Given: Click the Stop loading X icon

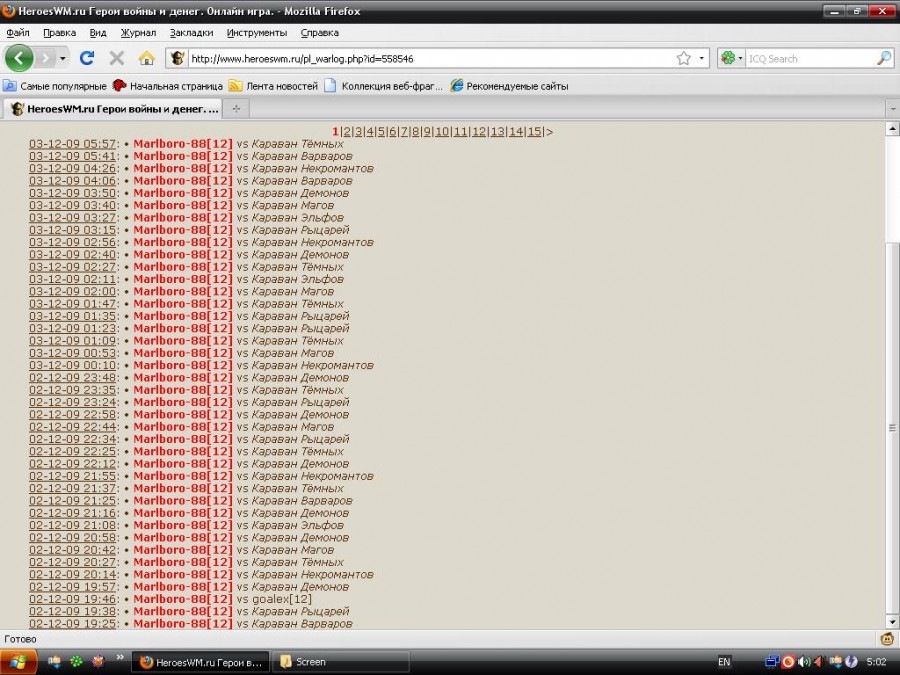Looking at the screenshot, I should pyautogui.click(x=117, y=58).
